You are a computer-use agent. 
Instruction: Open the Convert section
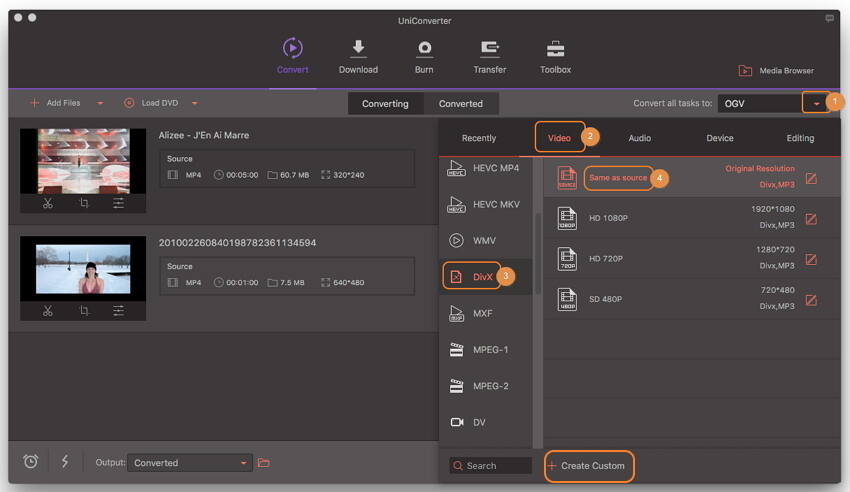pyautogui.click(x=292, y=56)
